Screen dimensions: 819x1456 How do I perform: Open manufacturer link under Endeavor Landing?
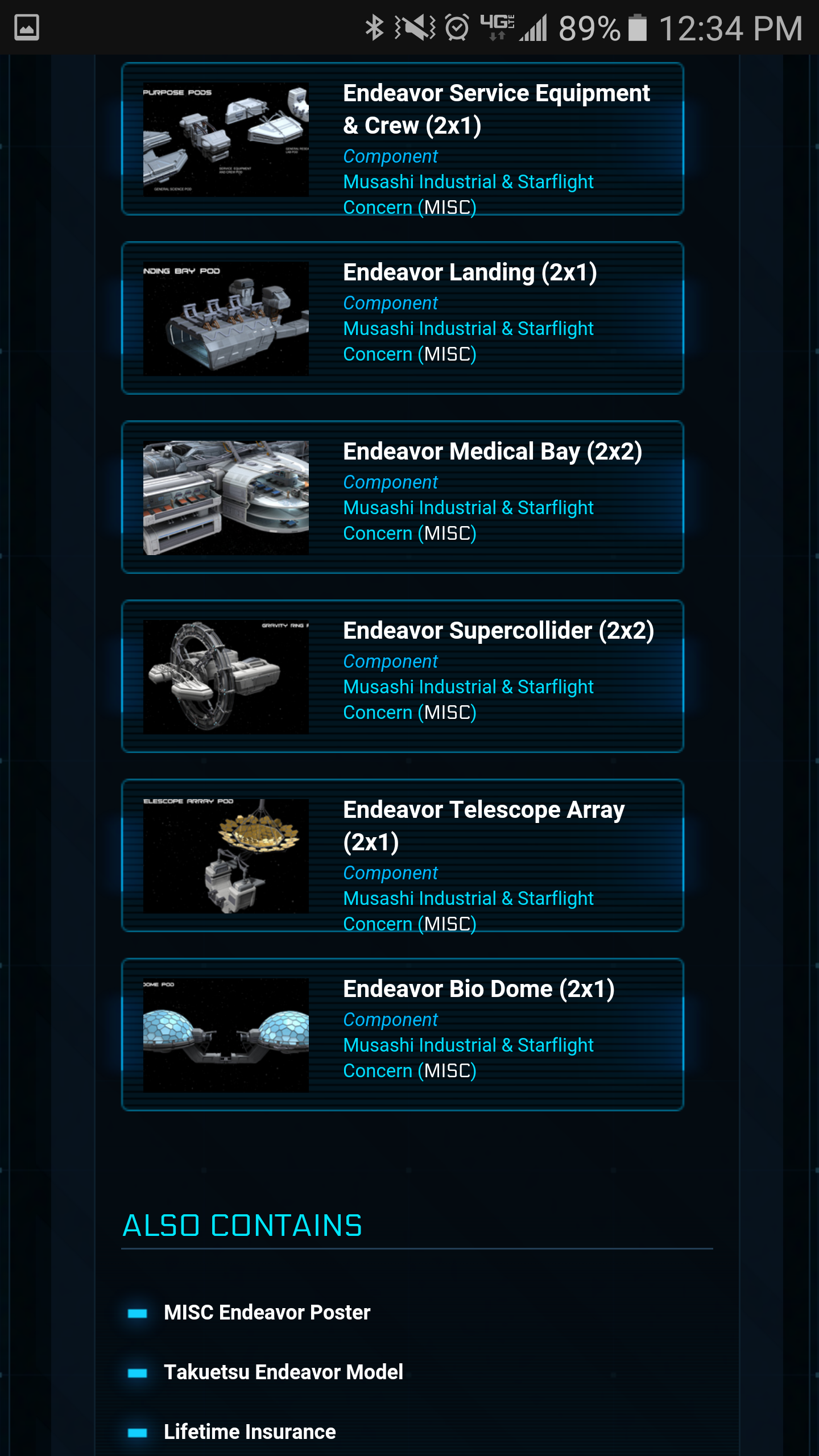click(x=468, y=341)
